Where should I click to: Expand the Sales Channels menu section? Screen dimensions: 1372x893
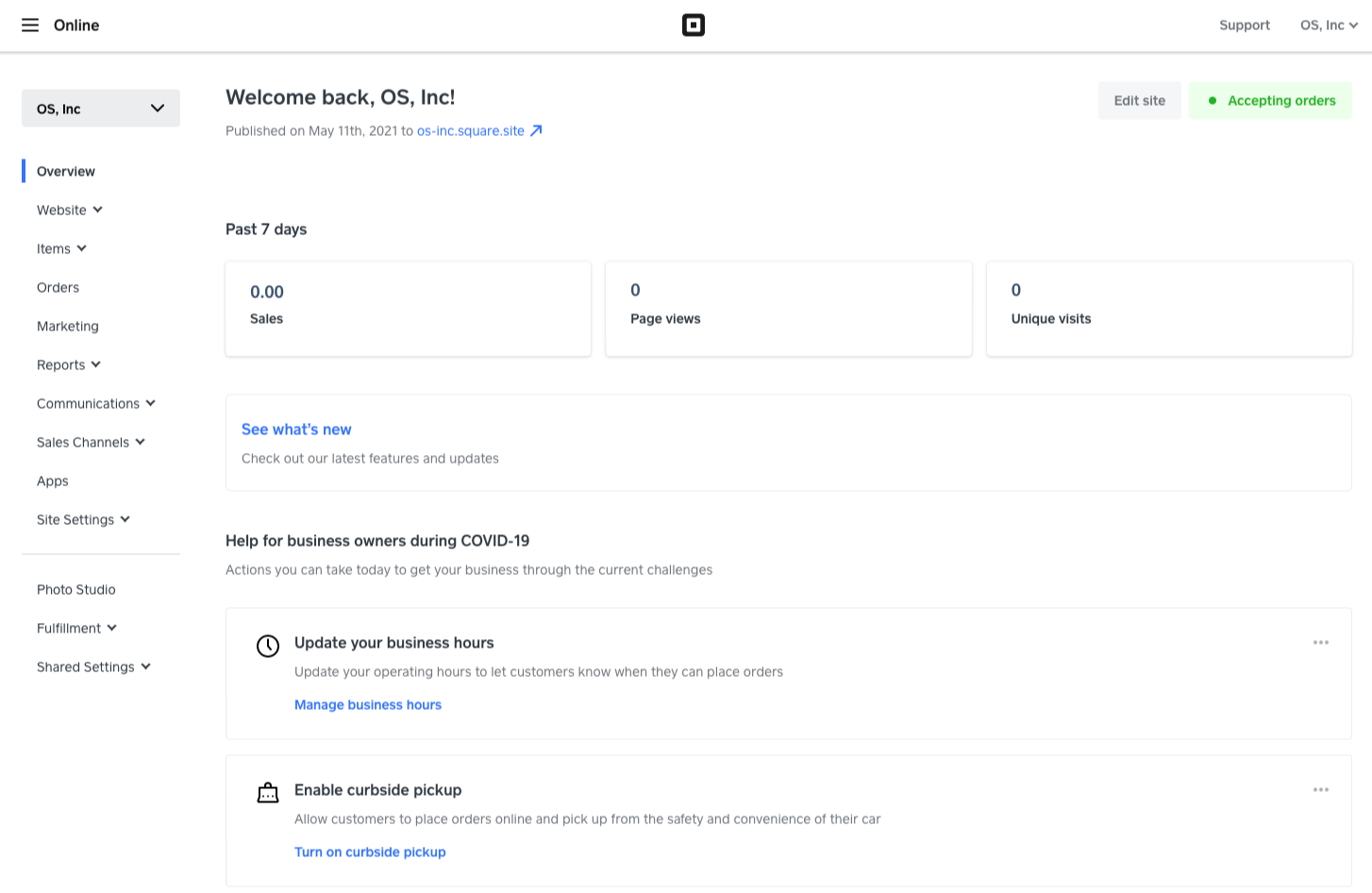92,443
